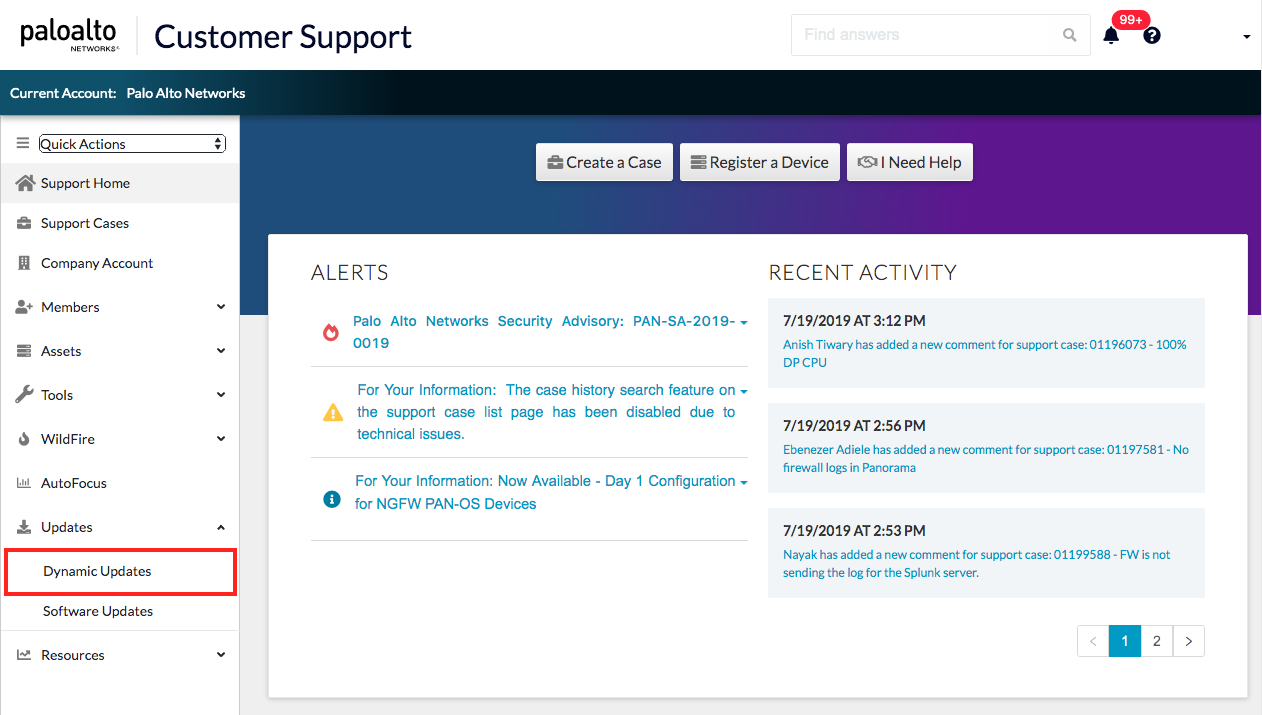Select recent activity page 1
The height and width of the screenshot is (715, 1262).
tap(1125, 641)
